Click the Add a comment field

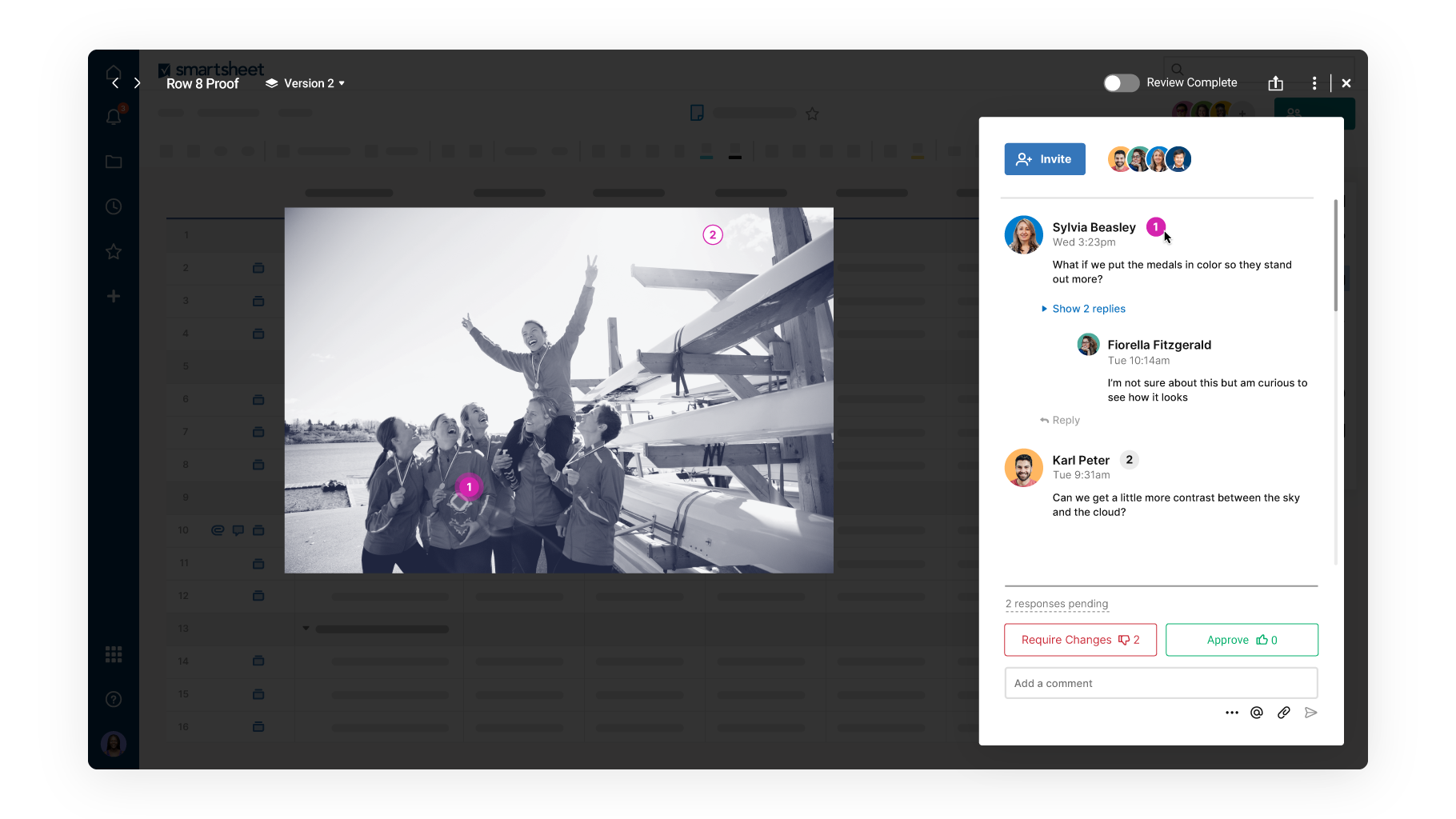click(x=1161, y=683)
